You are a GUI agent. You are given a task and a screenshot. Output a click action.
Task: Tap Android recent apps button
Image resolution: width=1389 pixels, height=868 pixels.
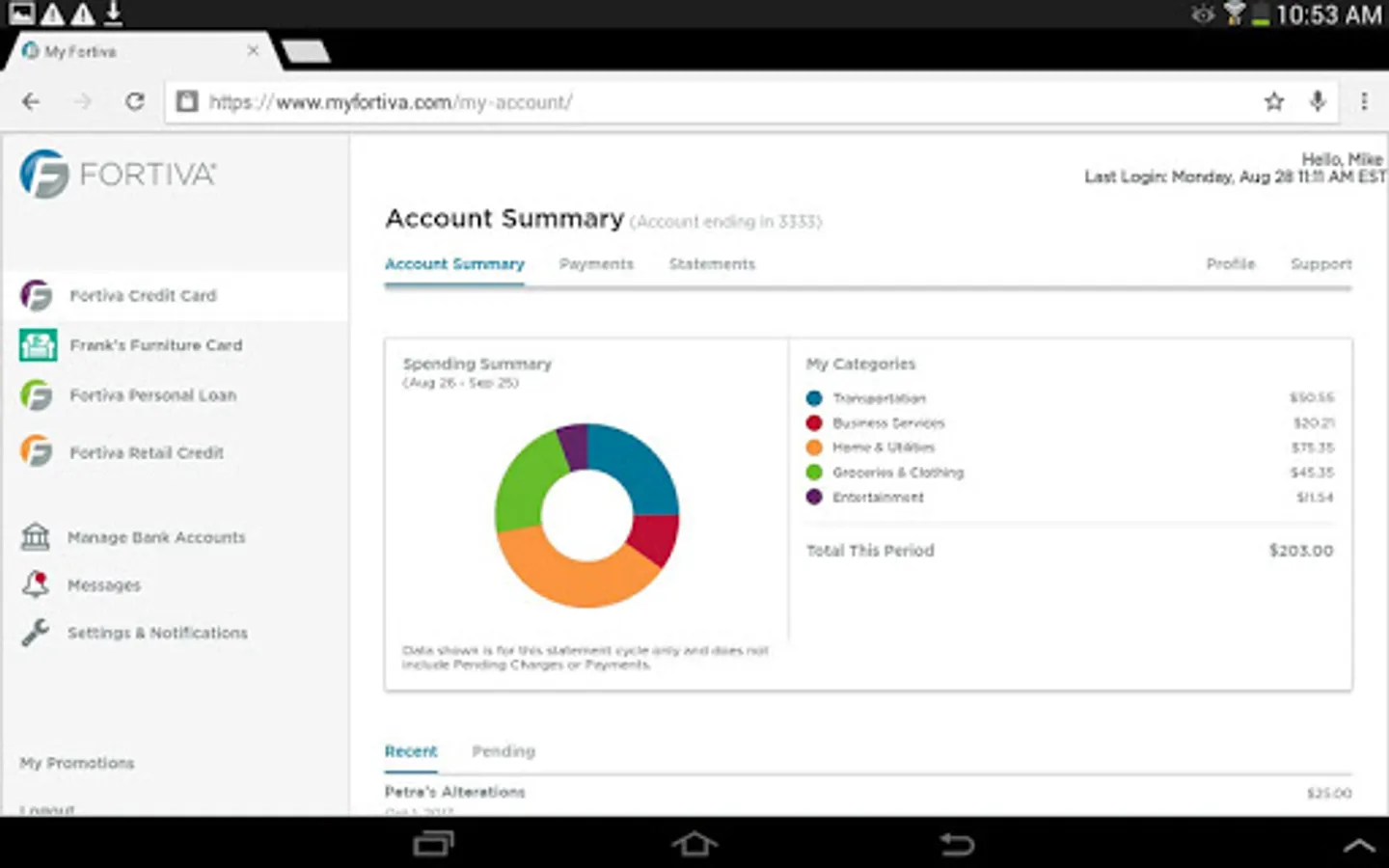pos(433,844)
